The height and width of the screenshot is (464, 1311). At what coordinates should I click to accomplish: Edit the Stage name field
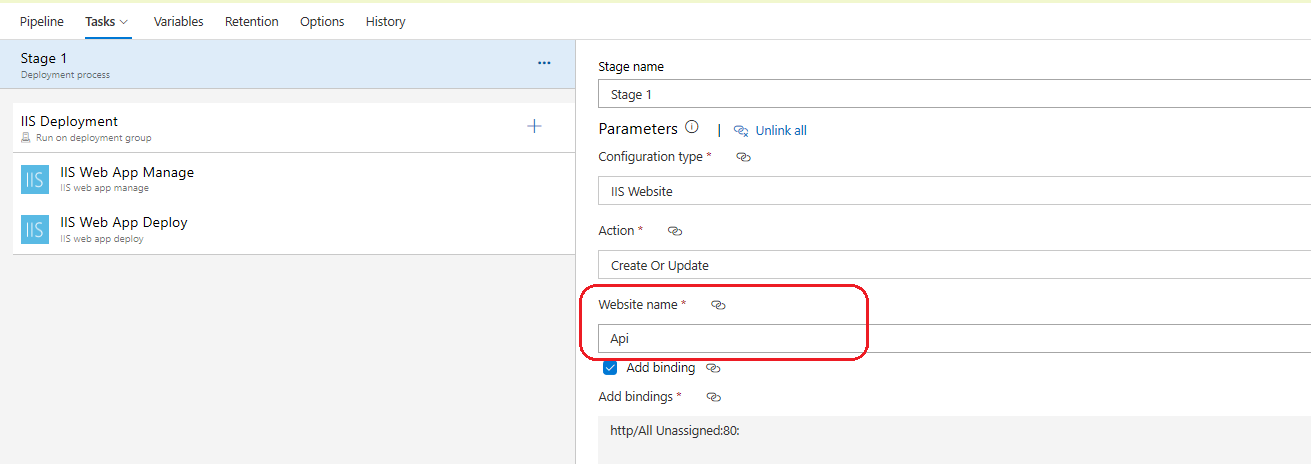click(x=954, y=95)
